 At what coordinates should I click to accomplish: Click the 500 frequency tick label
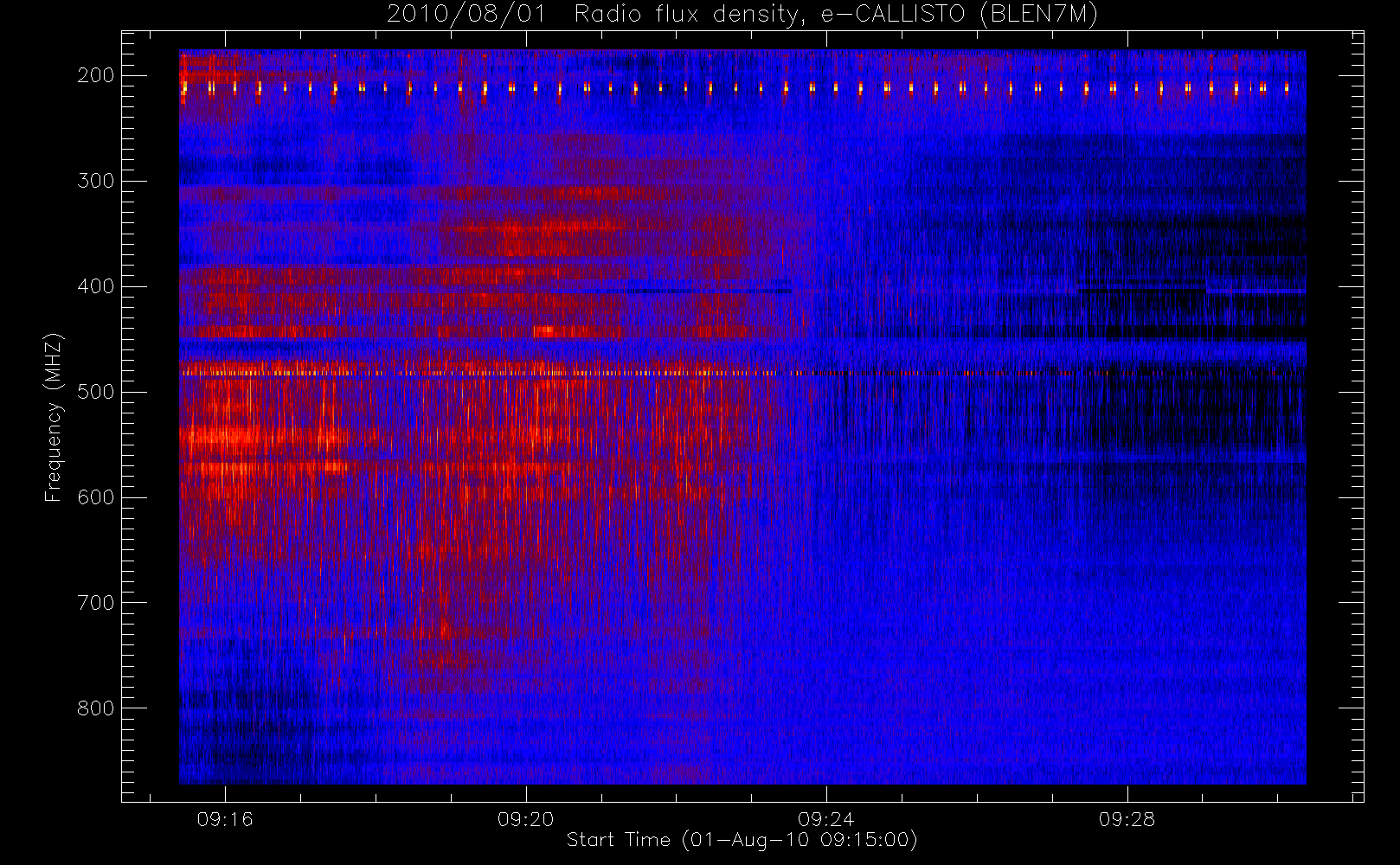pos(96,392)
